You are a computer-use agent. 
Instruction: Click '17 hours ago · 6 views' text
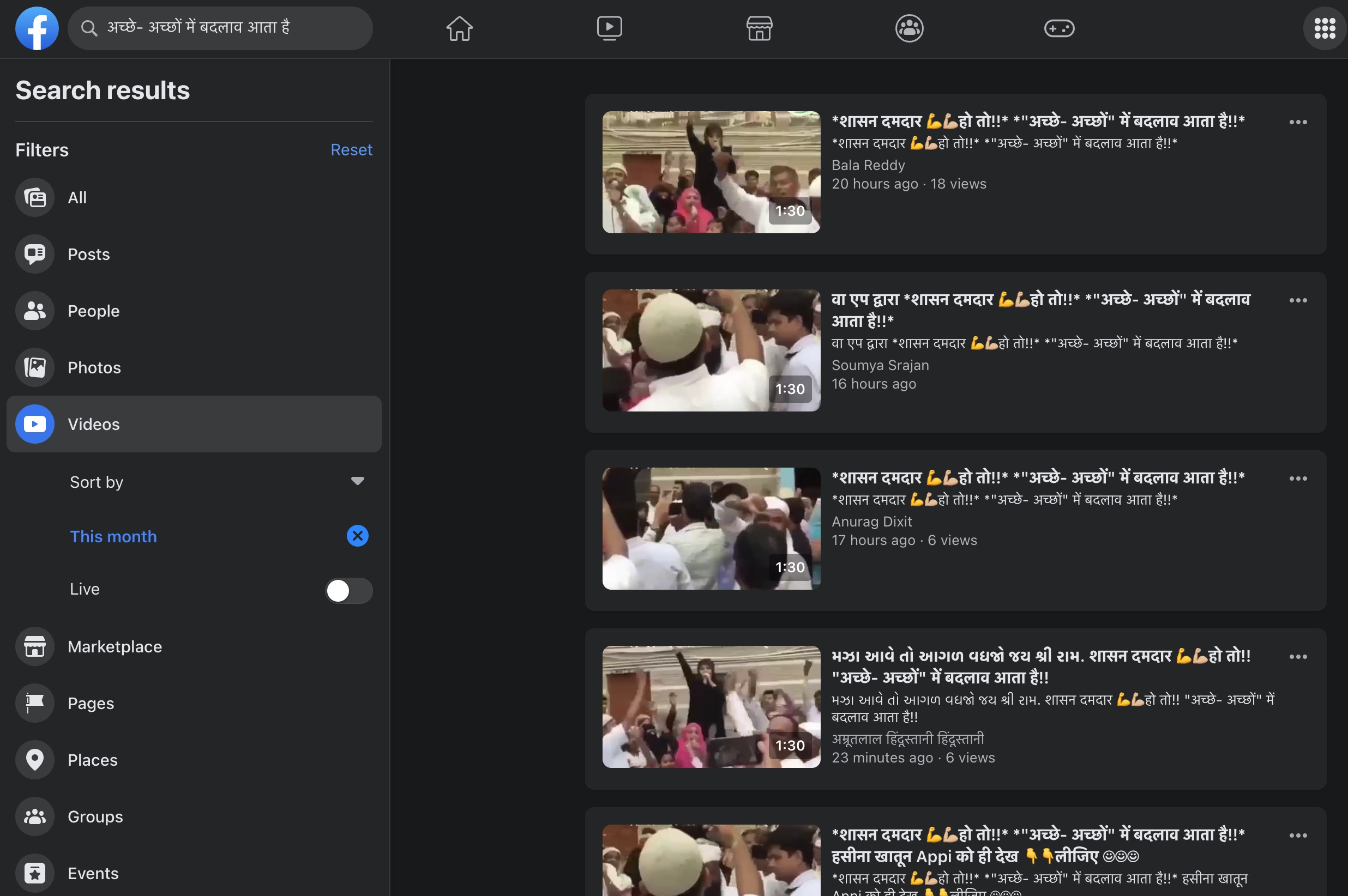click(904, 541)
